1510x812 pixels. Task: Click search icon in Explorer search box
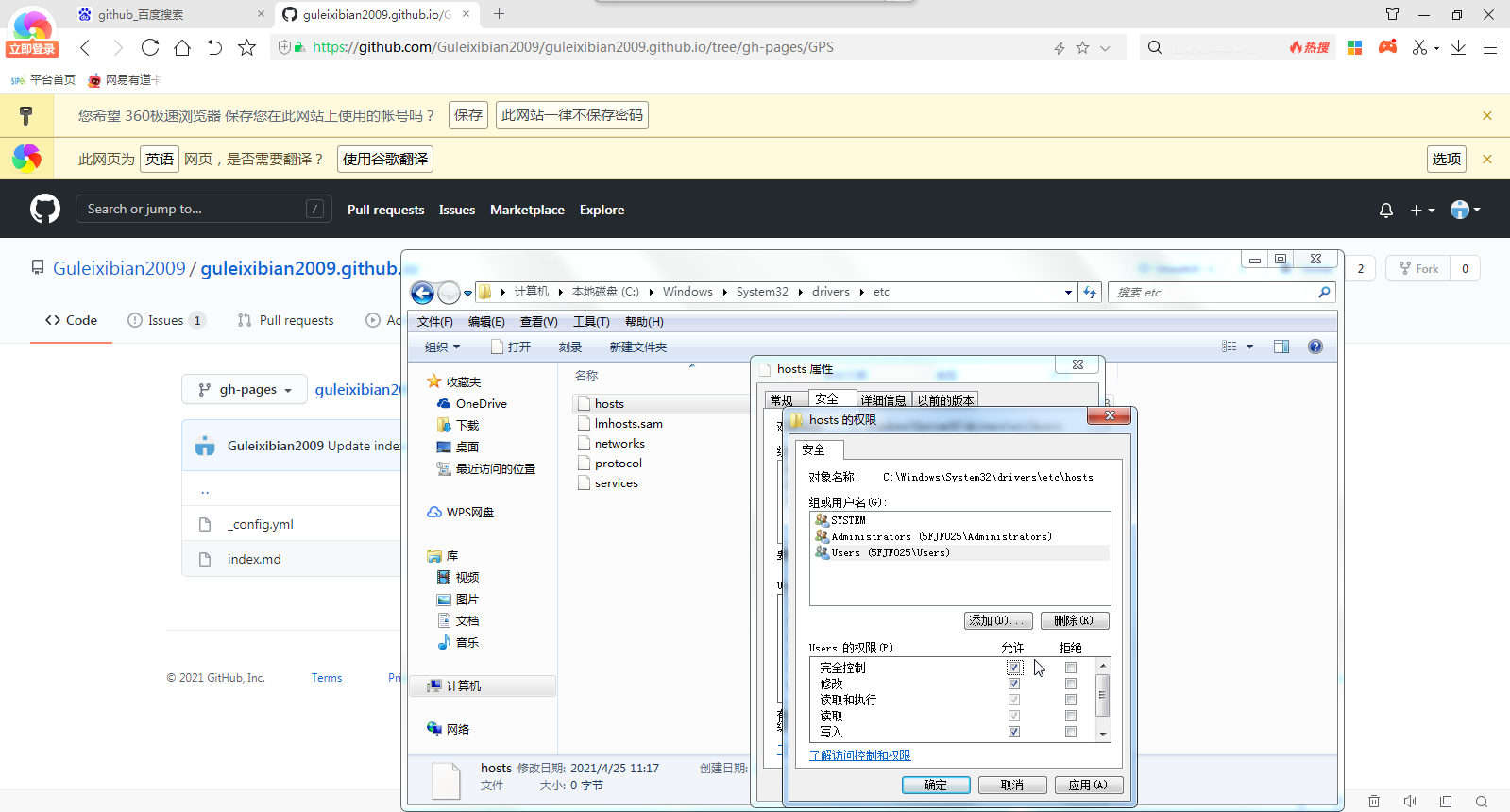[1324, 293]
